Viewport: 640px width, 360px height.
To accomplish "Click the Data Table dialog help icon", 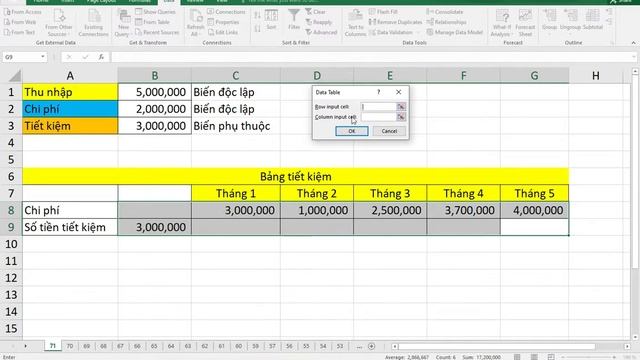I will 378,92.
